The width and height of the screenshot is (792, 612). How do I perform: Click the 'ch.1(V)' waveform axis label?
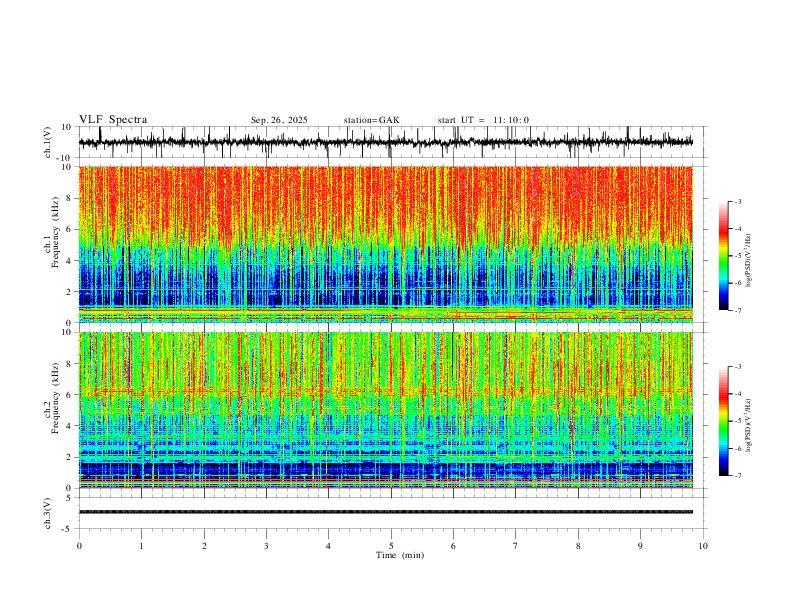[48, 142]
